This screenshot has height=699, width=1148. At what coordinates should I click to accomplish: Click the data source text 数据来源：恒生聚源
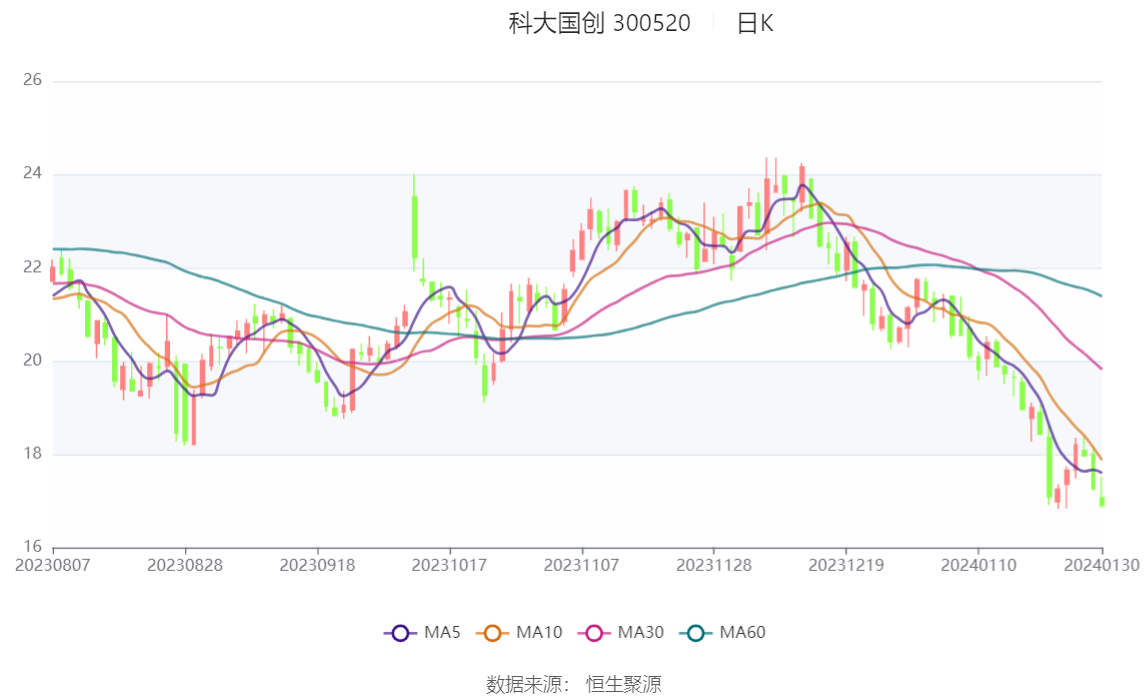pyautogui.click(x=574, y=684)
